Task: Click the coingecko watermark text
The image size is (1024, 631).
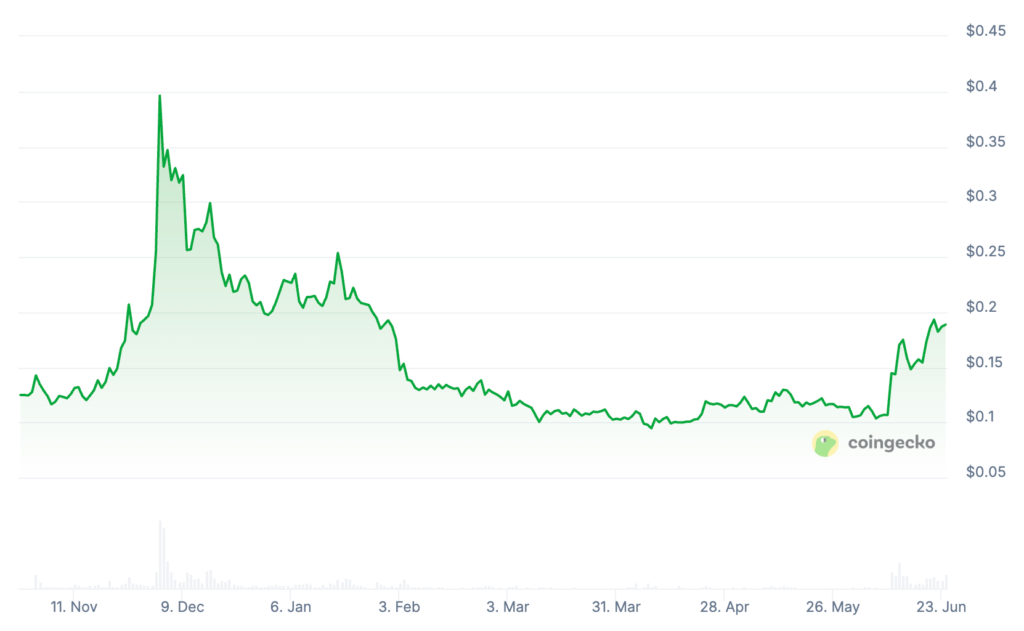Action: point(891,442)
